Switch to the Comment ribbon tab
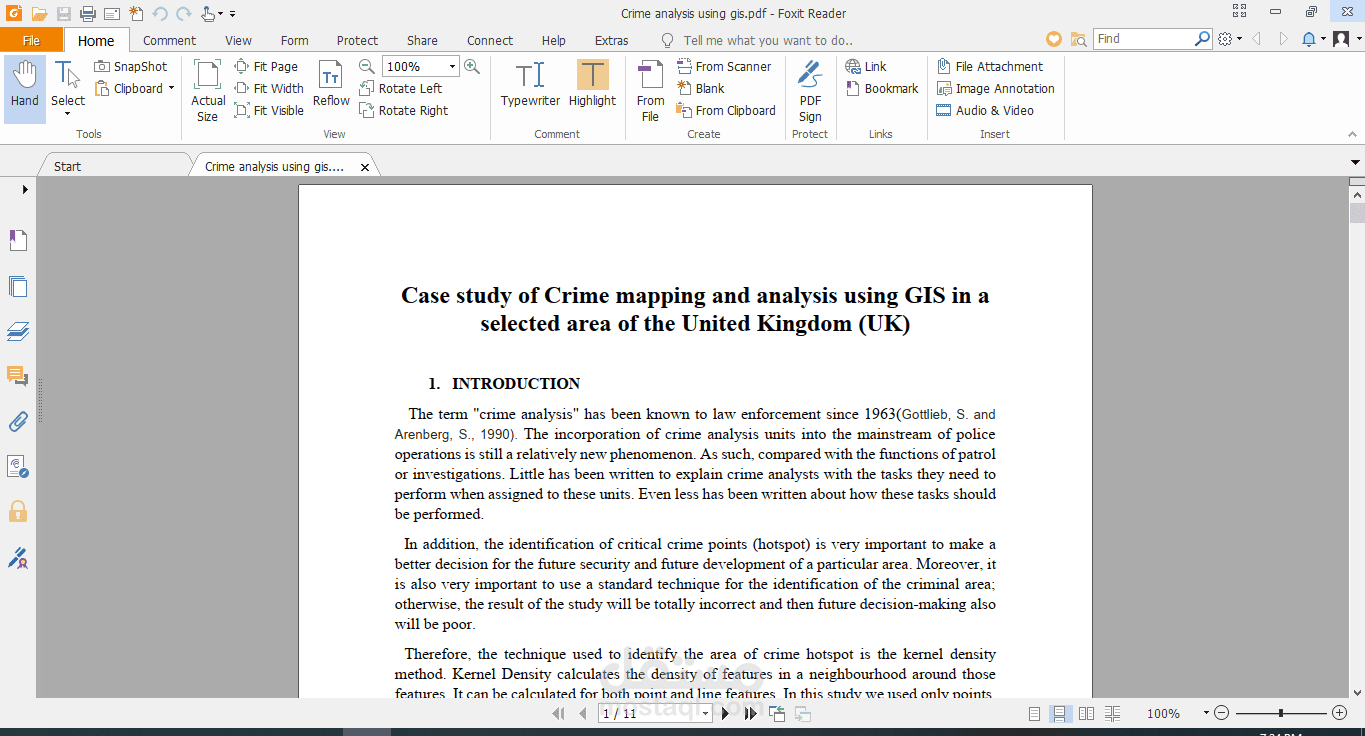 [169, 41]
